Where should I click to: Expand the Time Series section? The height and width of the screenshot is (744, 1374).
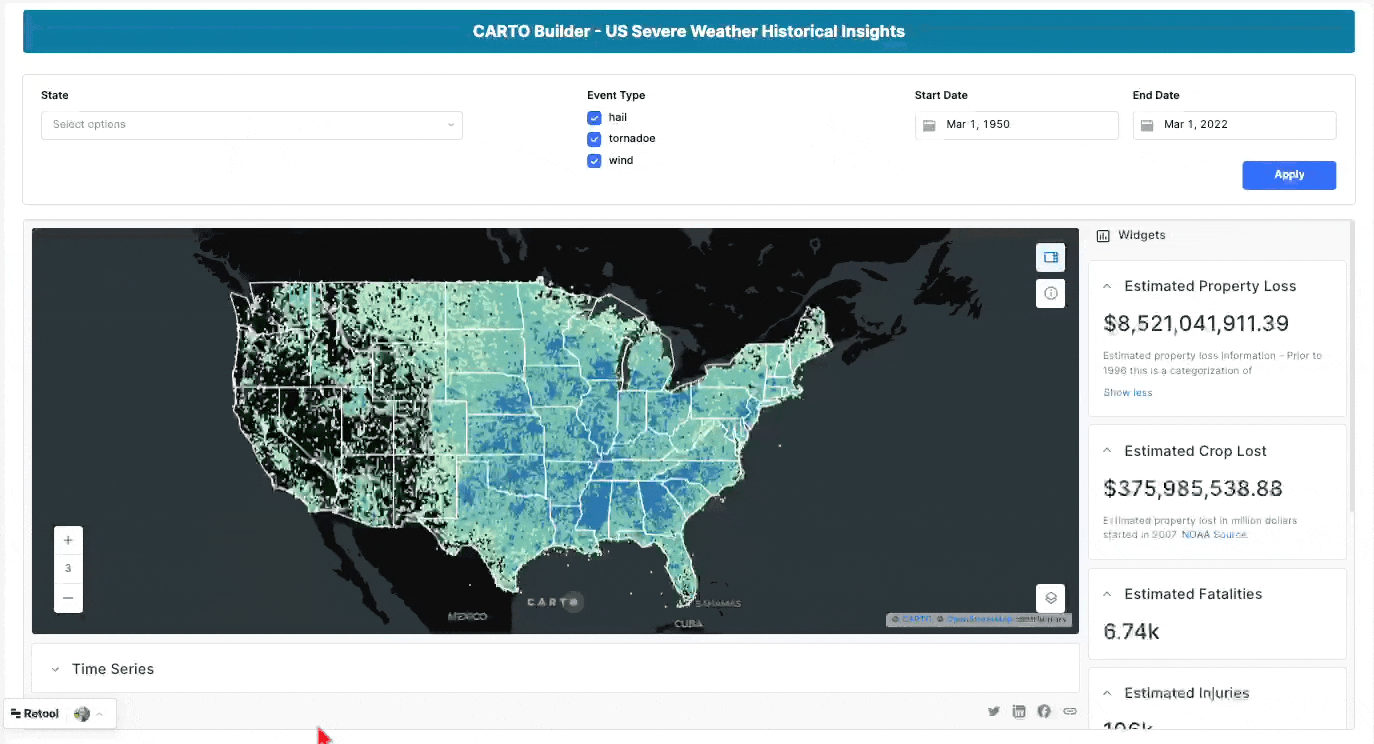click(x=56, y=669)
